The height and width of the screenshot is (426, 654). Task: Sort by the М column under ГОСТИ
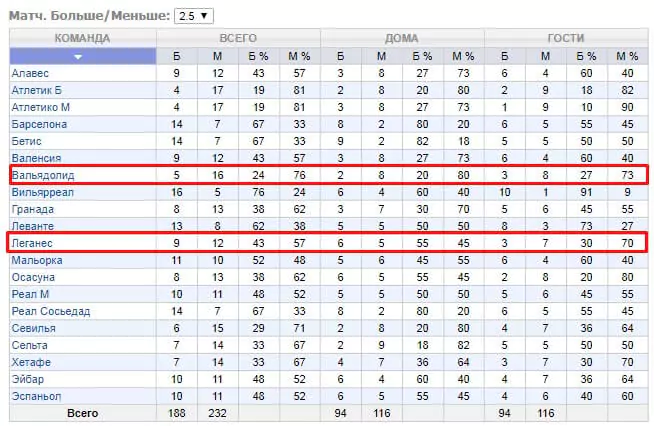point(545,56)
